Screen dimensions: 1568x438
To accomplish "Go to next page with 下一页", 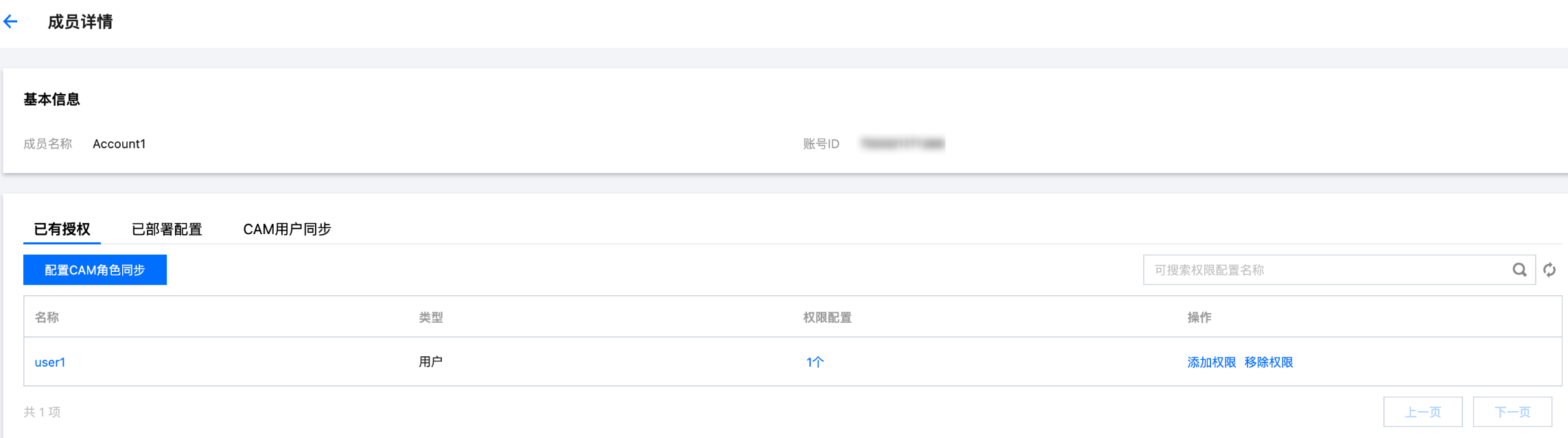I will (1512, 412).
